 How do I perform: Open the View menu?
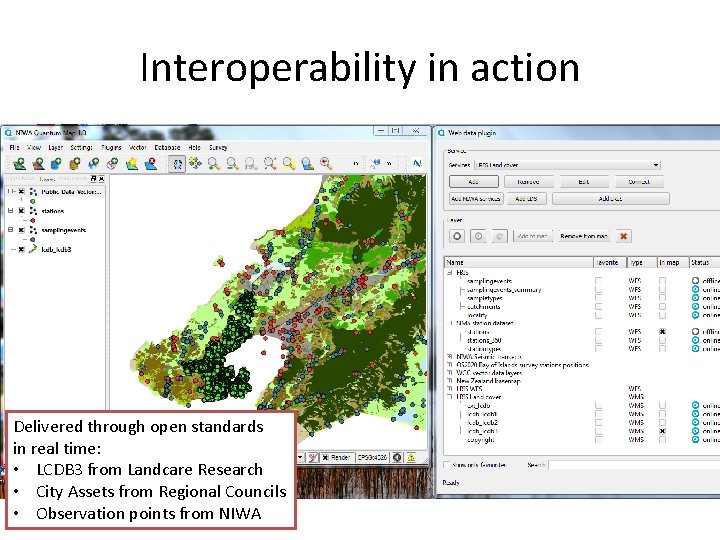click(34, 147)
